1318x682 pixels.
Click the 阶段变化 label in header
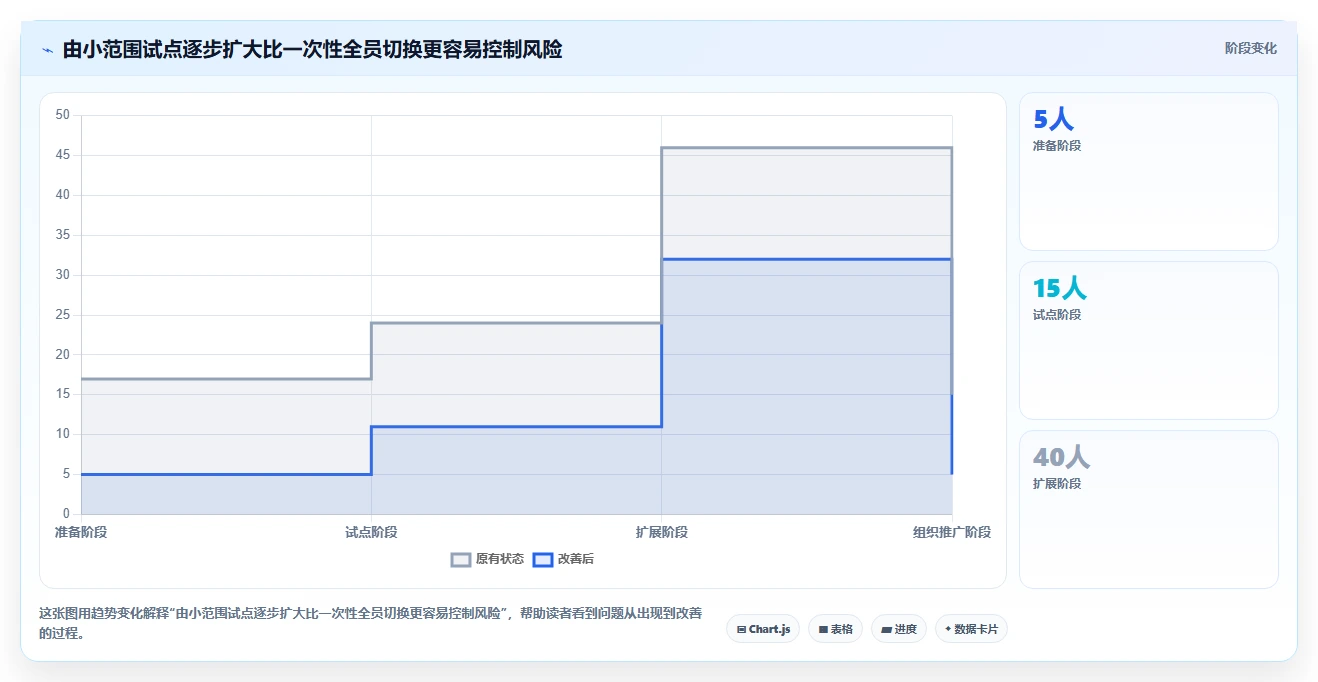[1250, 48]
